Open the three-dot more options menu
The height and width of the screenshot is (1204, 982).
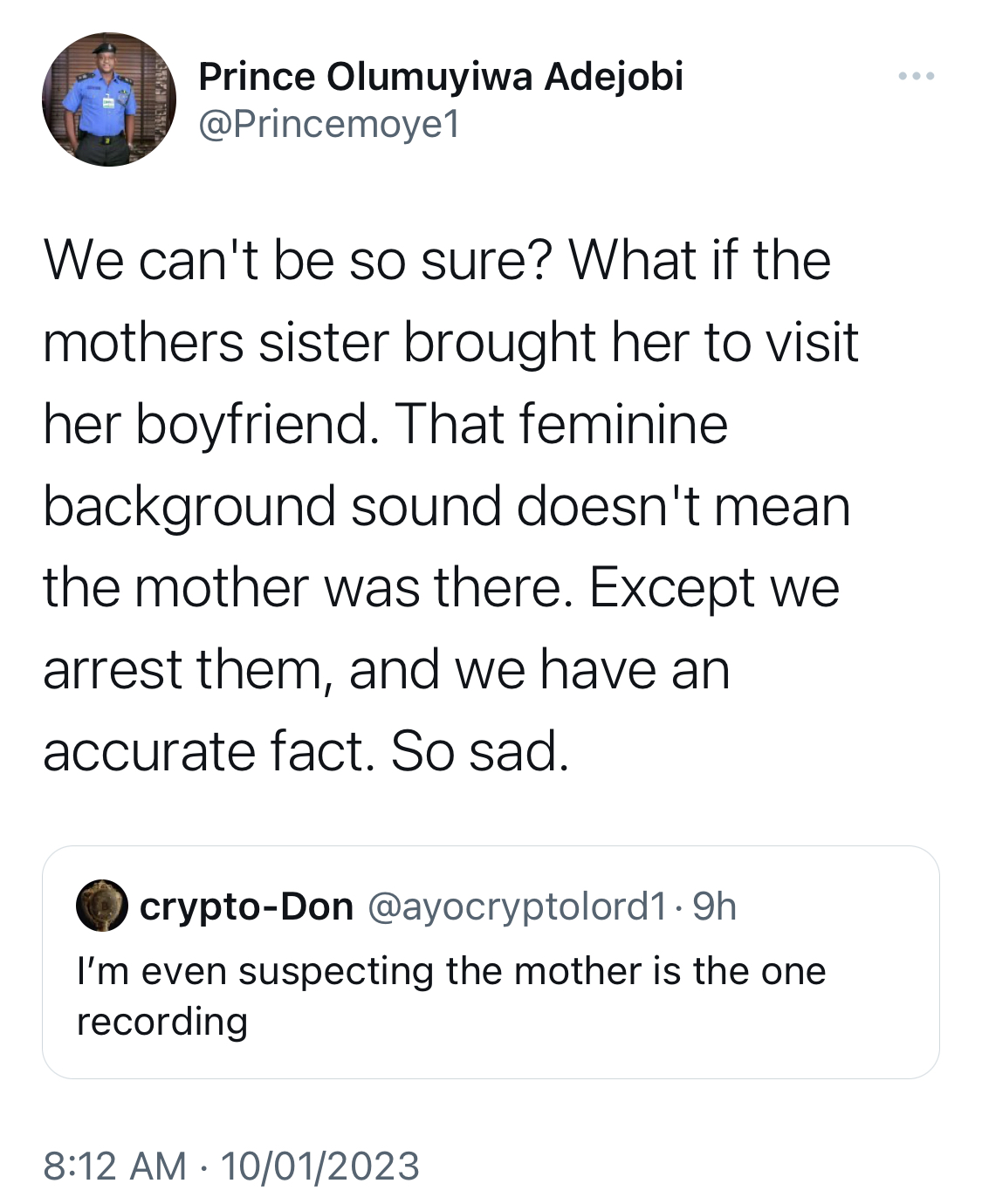coord(916,77)
